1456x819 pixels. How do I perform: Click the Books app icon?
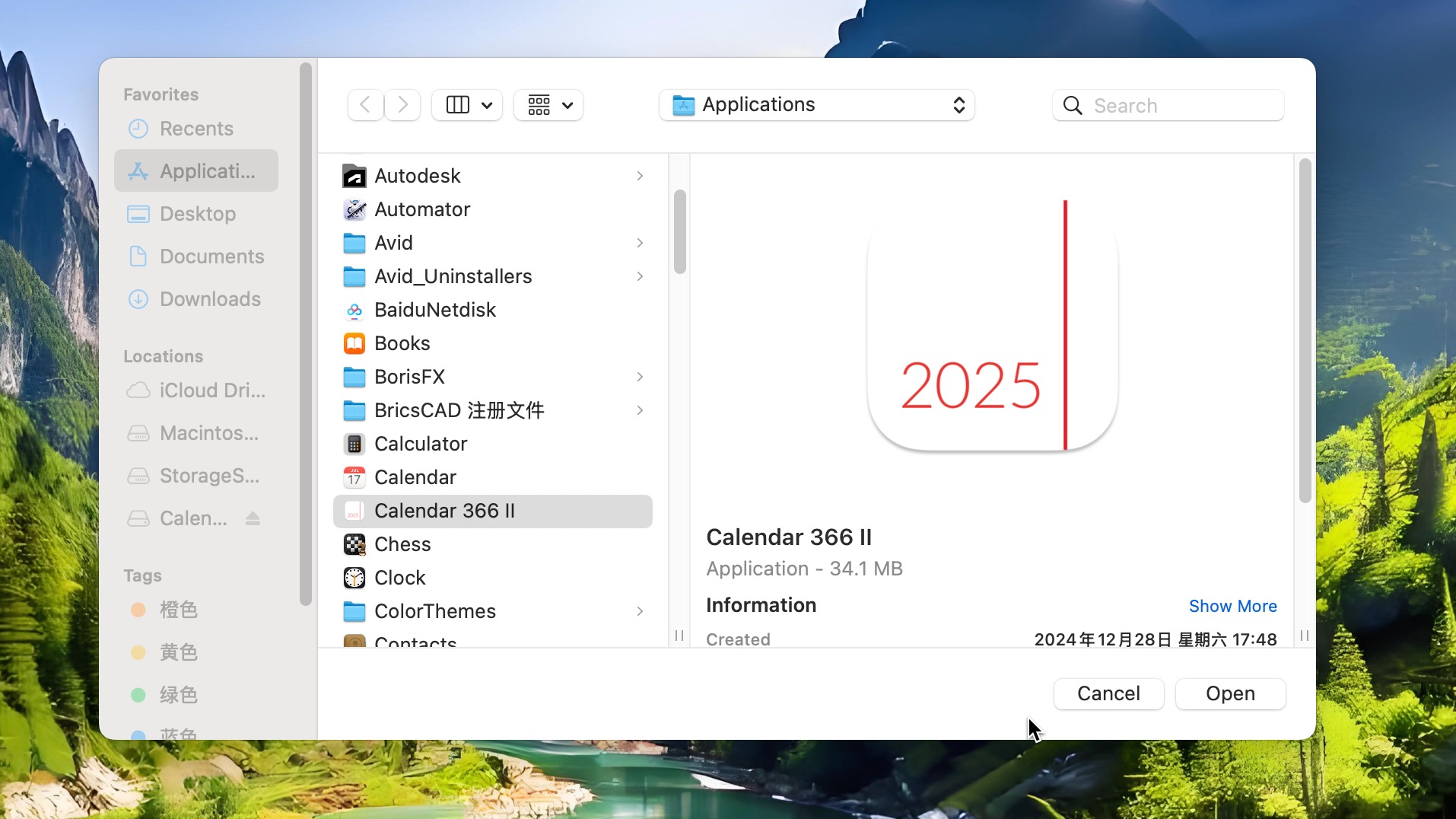[354, 343]
